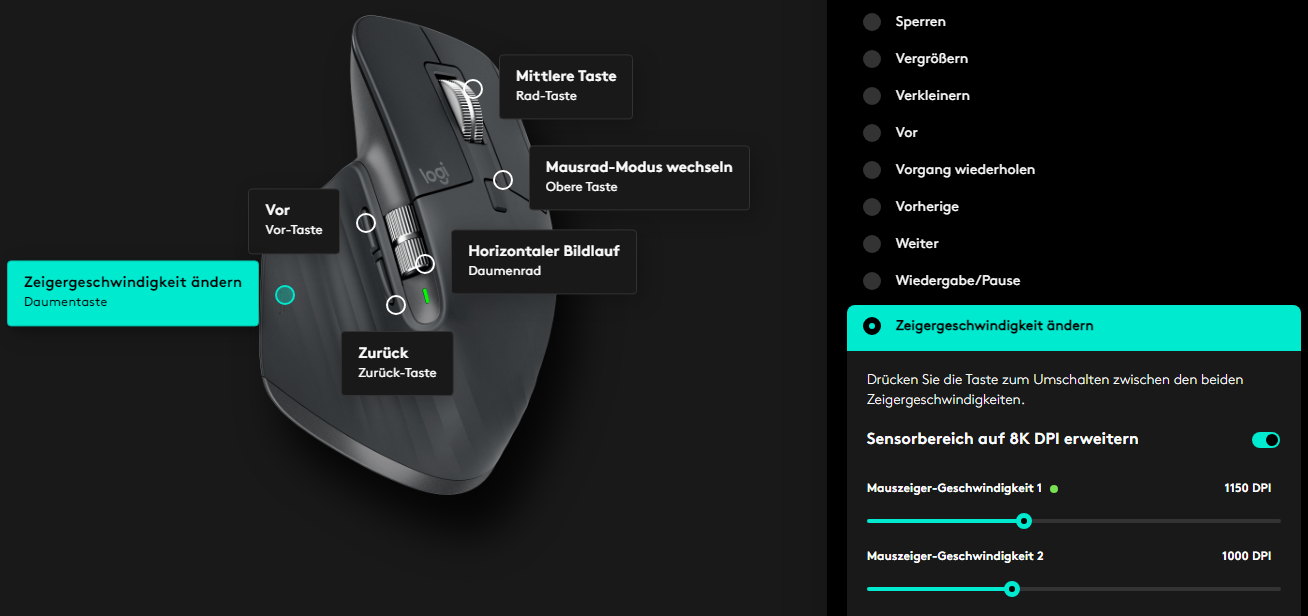1308x616 pixels.
Task: Click the Mauszeiger-Geschwindigkeit 1 slider handle
Action: [x=1023, y=521]
